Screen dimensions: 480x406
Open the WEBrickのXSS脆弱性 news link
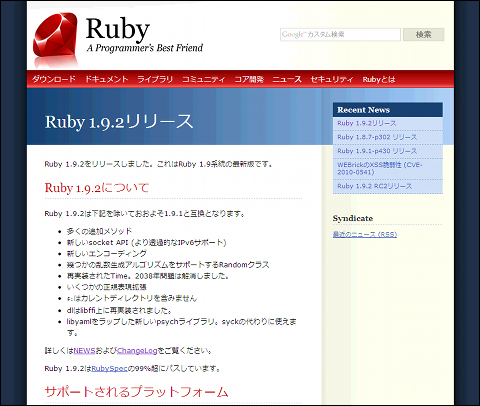point(380,168)
